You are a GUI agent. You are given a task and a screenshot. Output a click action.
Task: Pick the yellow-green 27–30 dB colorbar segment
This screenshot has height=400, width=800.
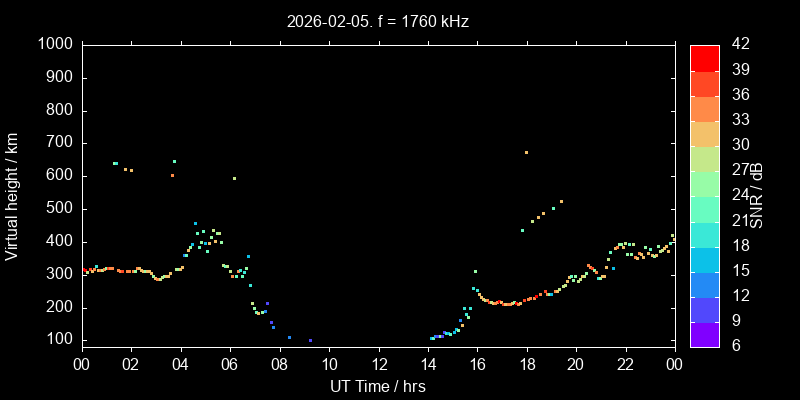[x=704, y=159]
